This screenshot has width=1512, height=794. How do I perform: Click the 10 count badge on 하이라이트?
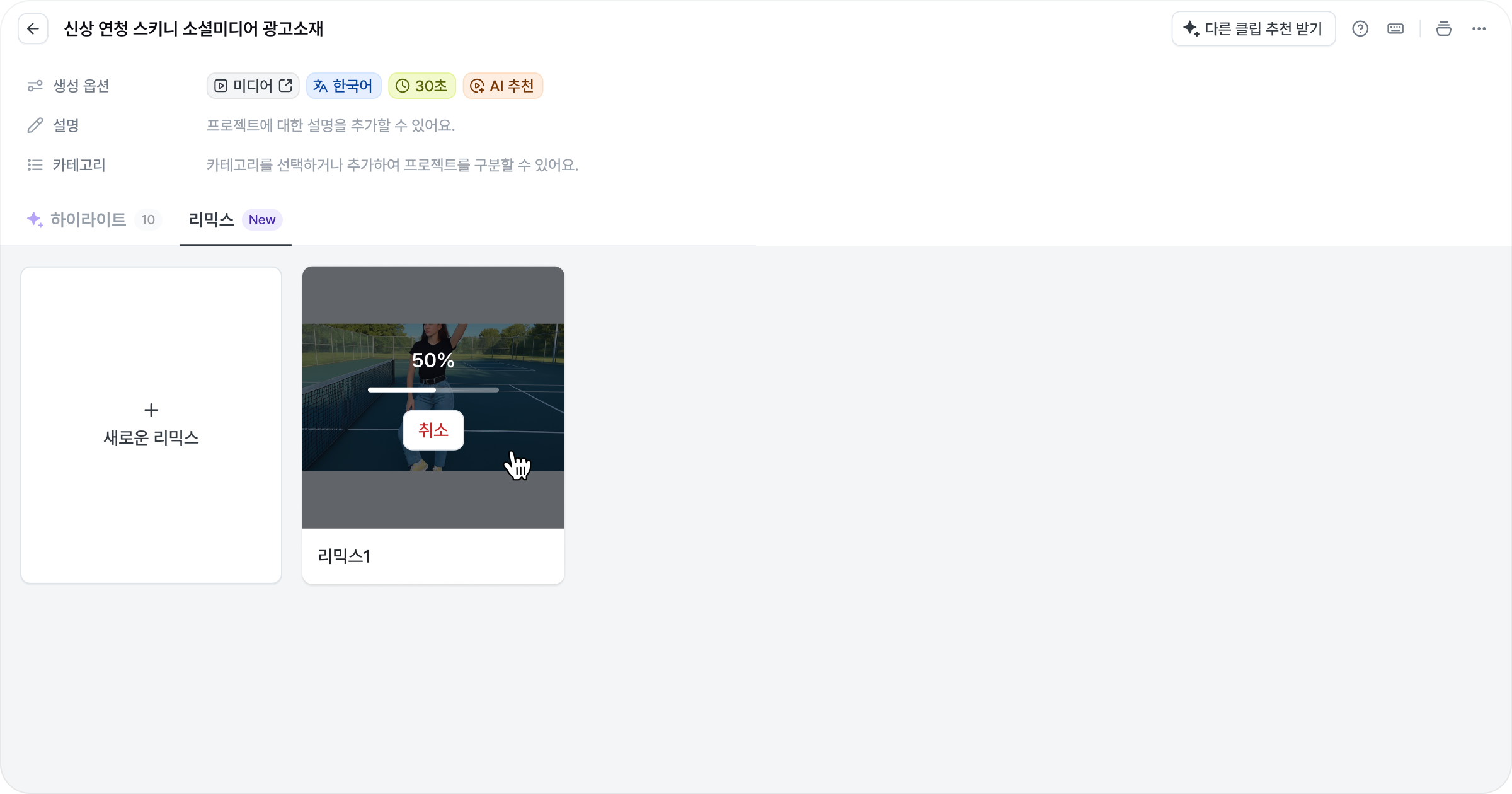click(x=148, y=219)
